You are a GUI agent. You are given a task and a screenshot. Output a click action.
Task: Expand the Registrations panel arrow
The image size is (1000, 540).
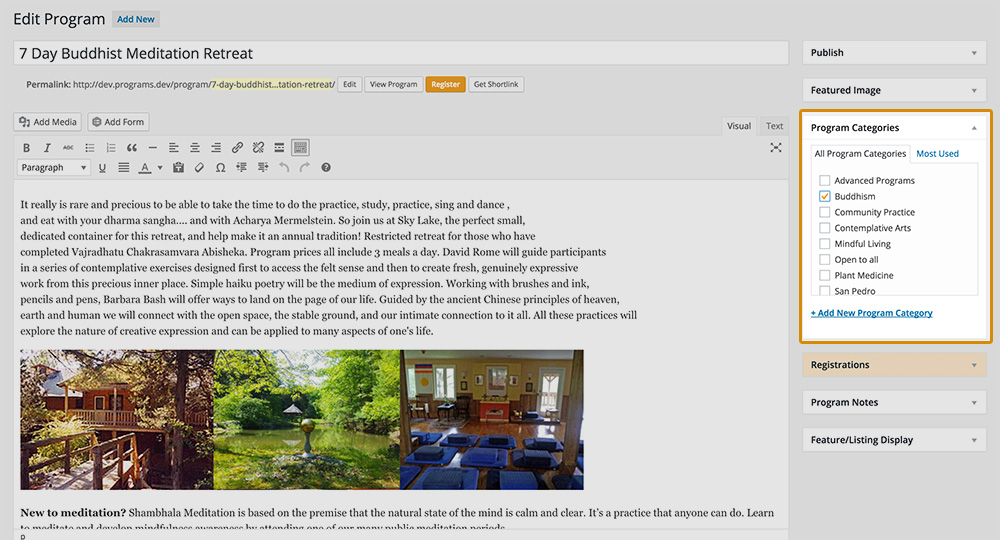click(x=974, y=365)
